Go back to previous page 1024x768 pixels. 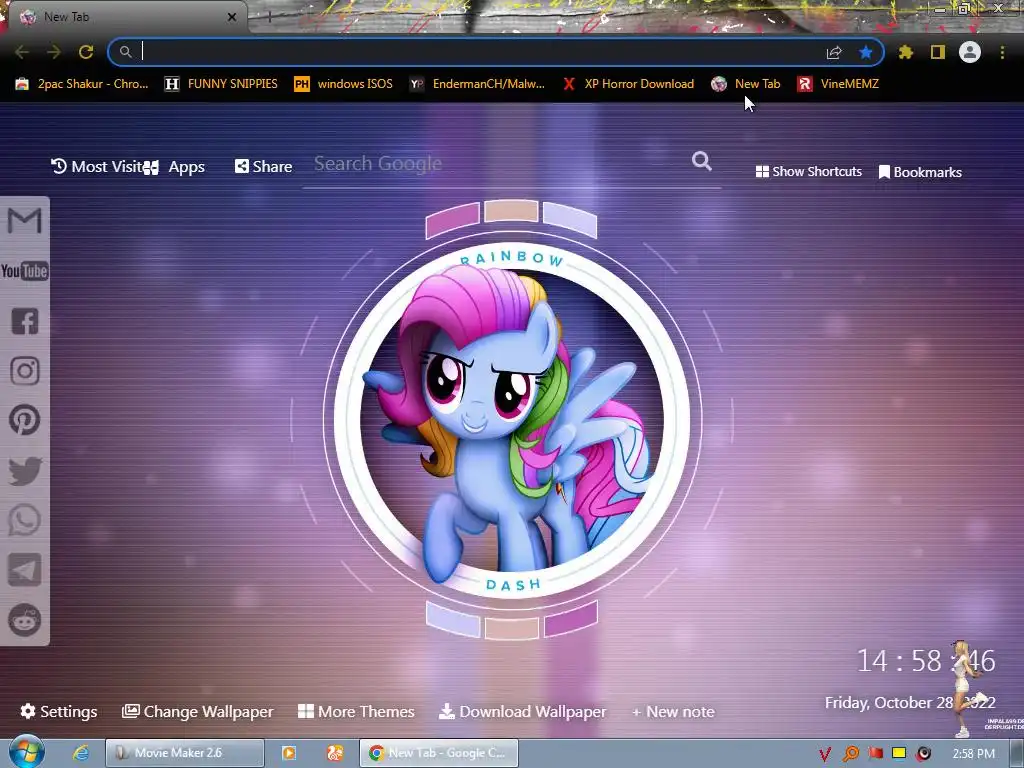click(x=22, y=52)
